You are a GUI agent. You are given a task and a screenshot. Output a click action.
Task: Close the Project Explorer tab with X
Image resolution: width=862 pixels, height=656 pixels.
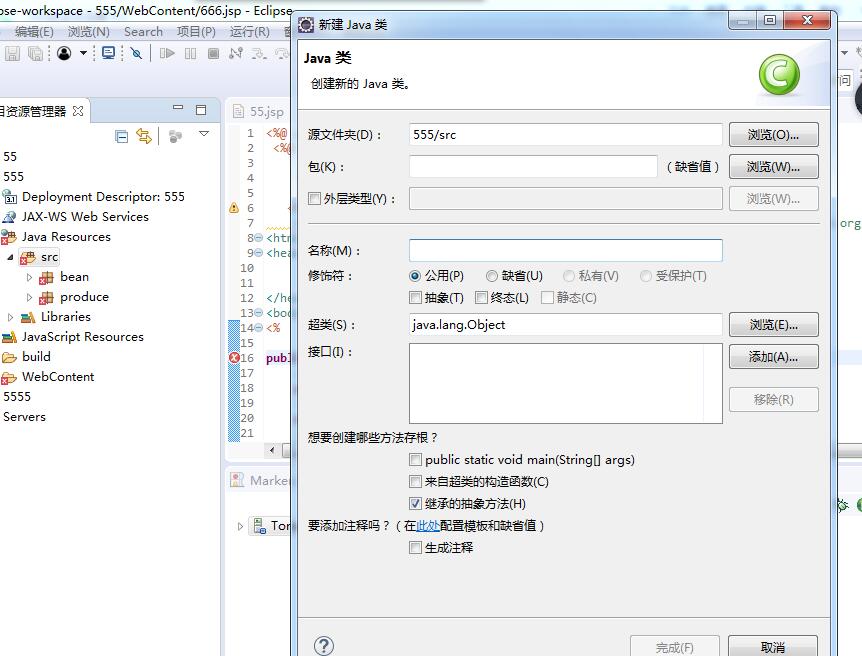[x=78, y=111]
